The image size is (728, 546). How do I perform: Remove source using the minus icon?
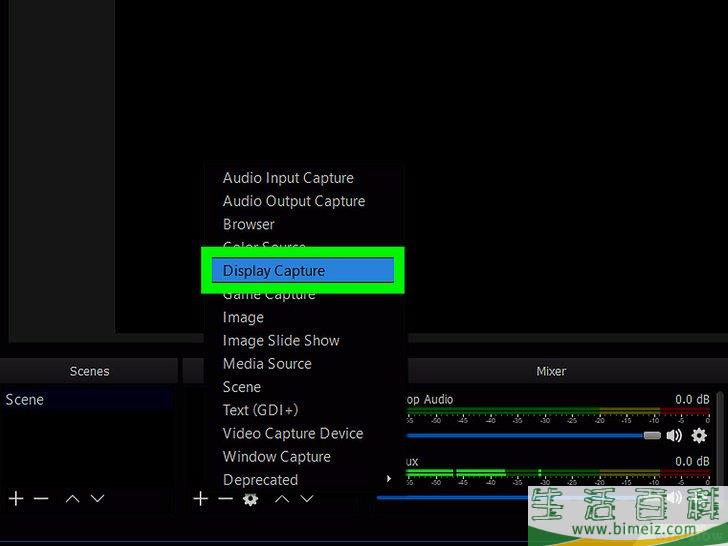click(x=225, y=498)
